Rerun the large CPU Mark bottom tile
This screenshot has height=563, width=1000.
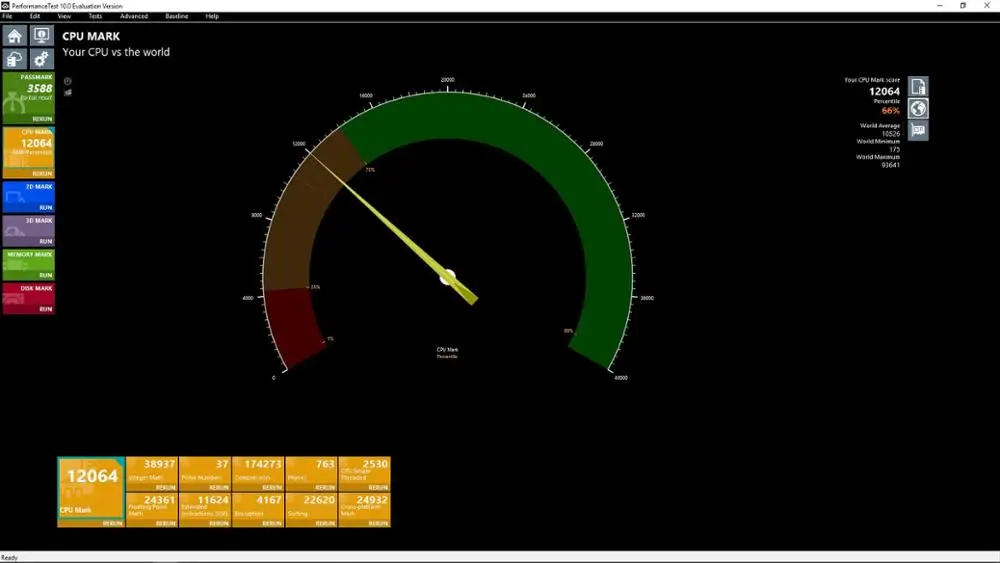tap(112, 523)
